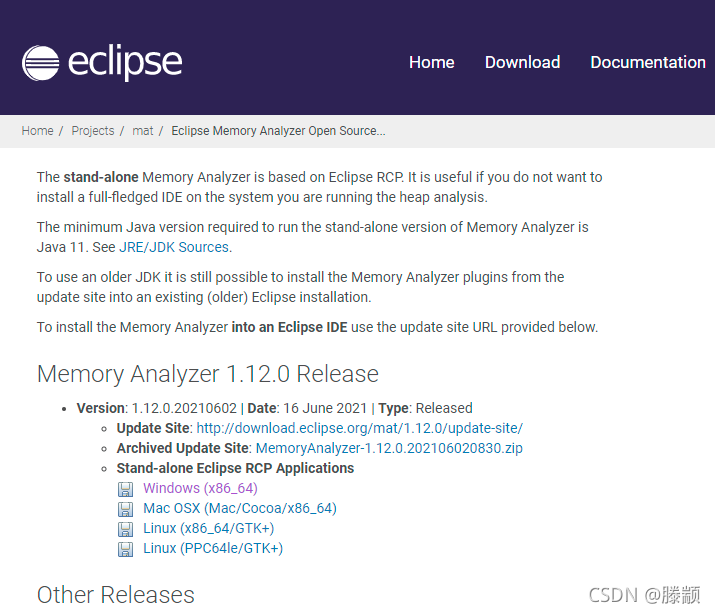
Task: Click floppy disk icon beside Mac OSX download
Action: click(125, 509)
